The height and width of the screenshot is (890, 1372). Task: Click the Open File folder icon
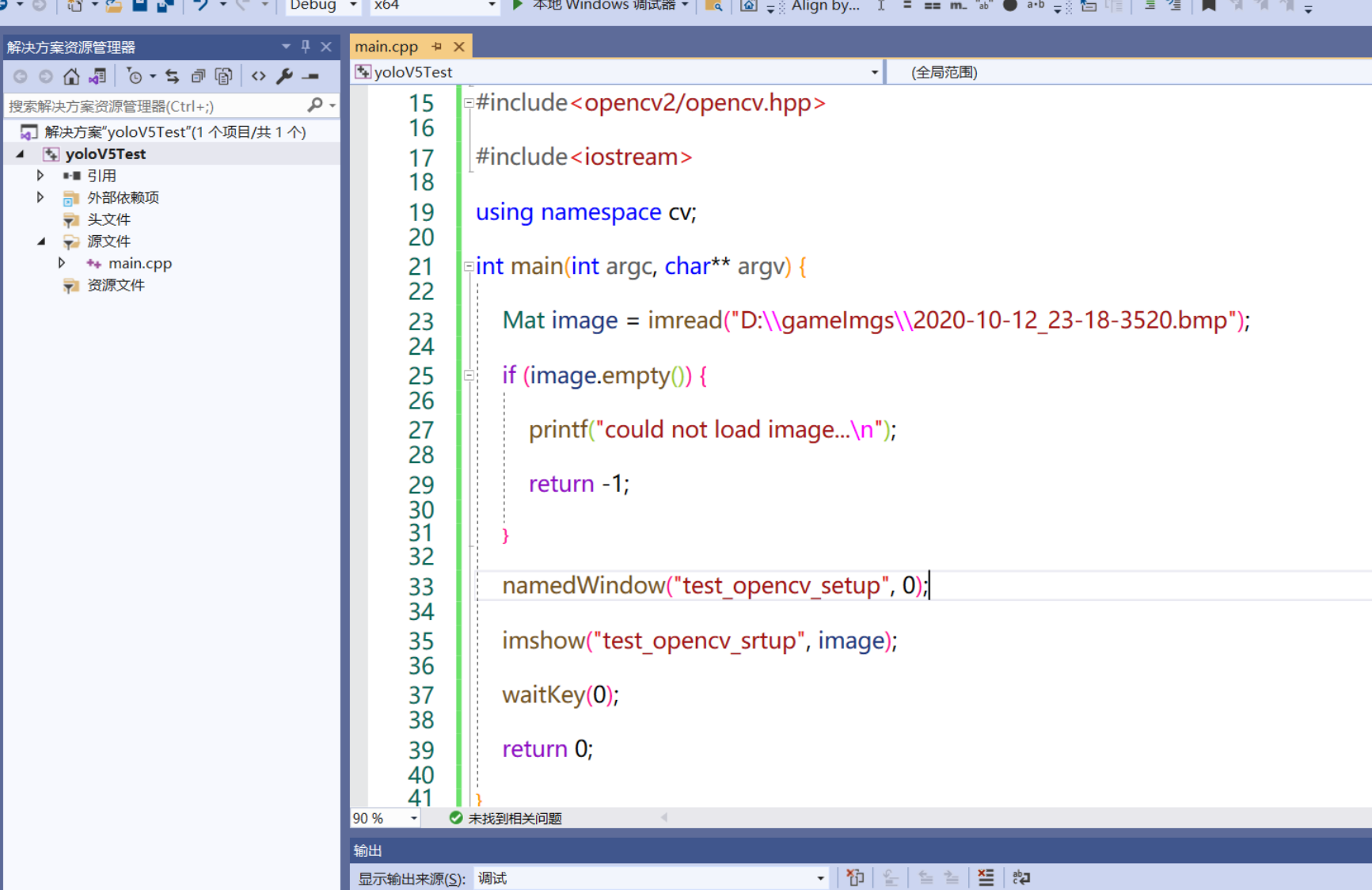(113, 6)
